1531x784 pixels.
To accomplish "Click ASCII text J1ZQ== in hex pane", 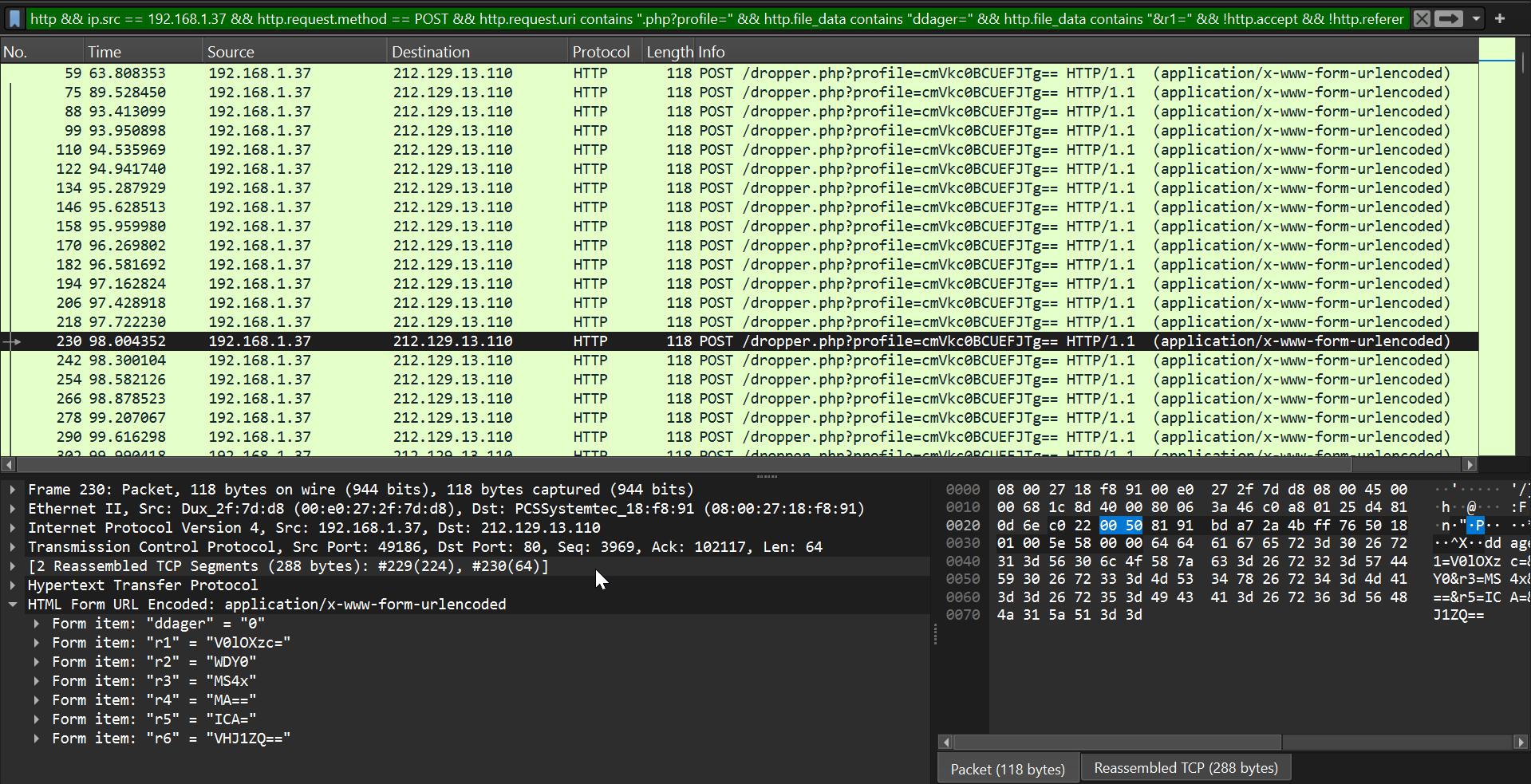I will (1458, 615).
